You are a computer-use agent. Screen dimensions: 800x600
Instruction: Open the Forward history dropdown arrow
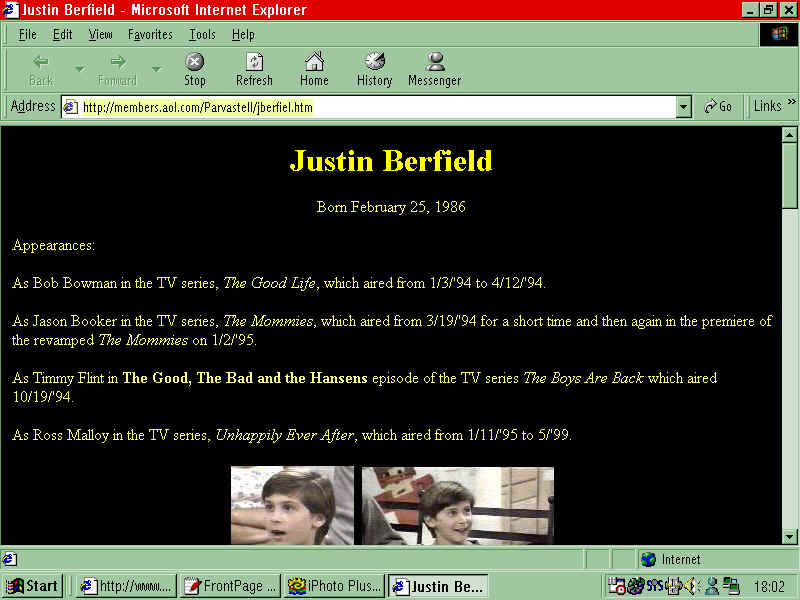(x=156, y=69)
